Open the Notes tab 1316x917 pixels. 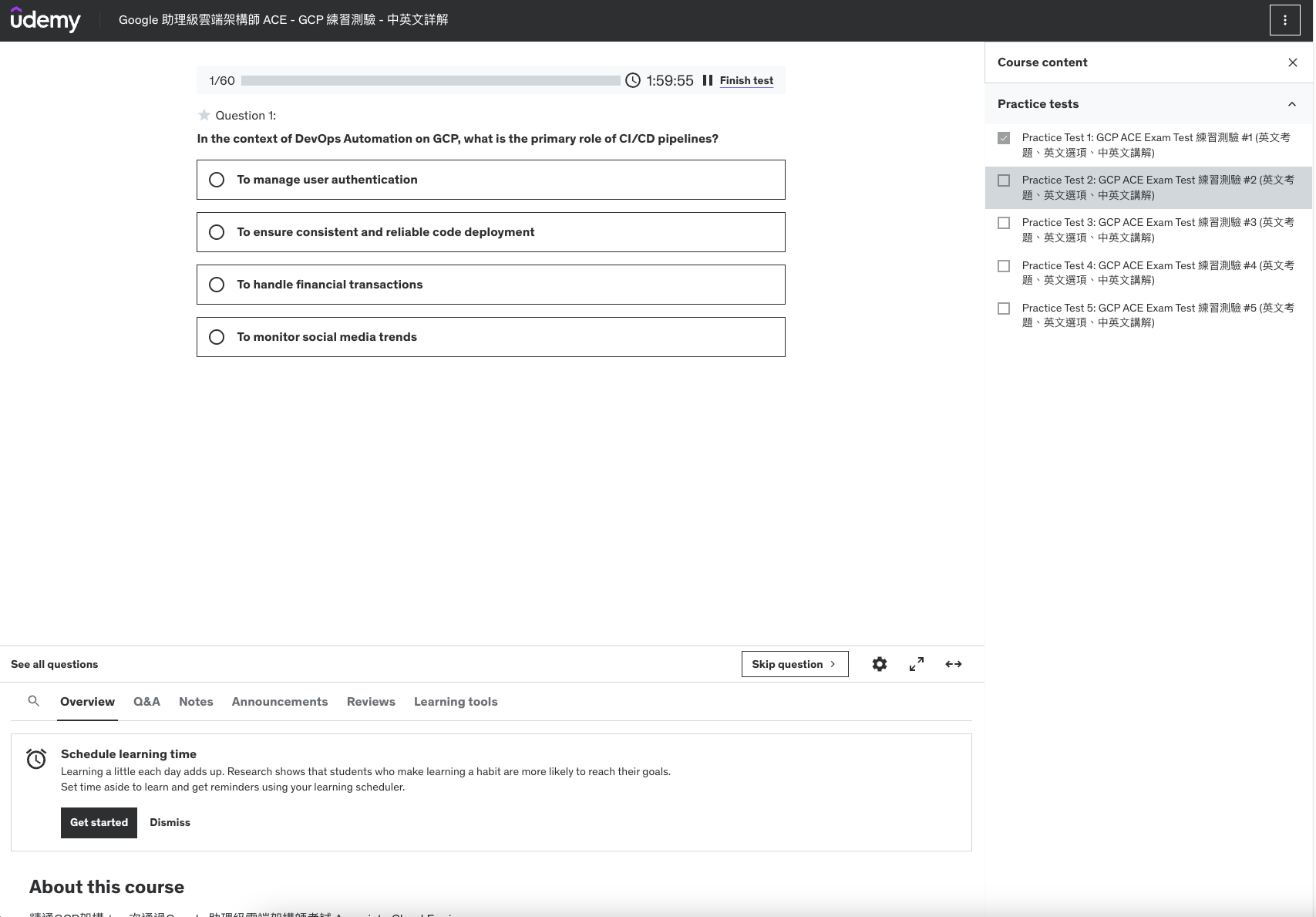pyautogui.click(x=196, y=702)
